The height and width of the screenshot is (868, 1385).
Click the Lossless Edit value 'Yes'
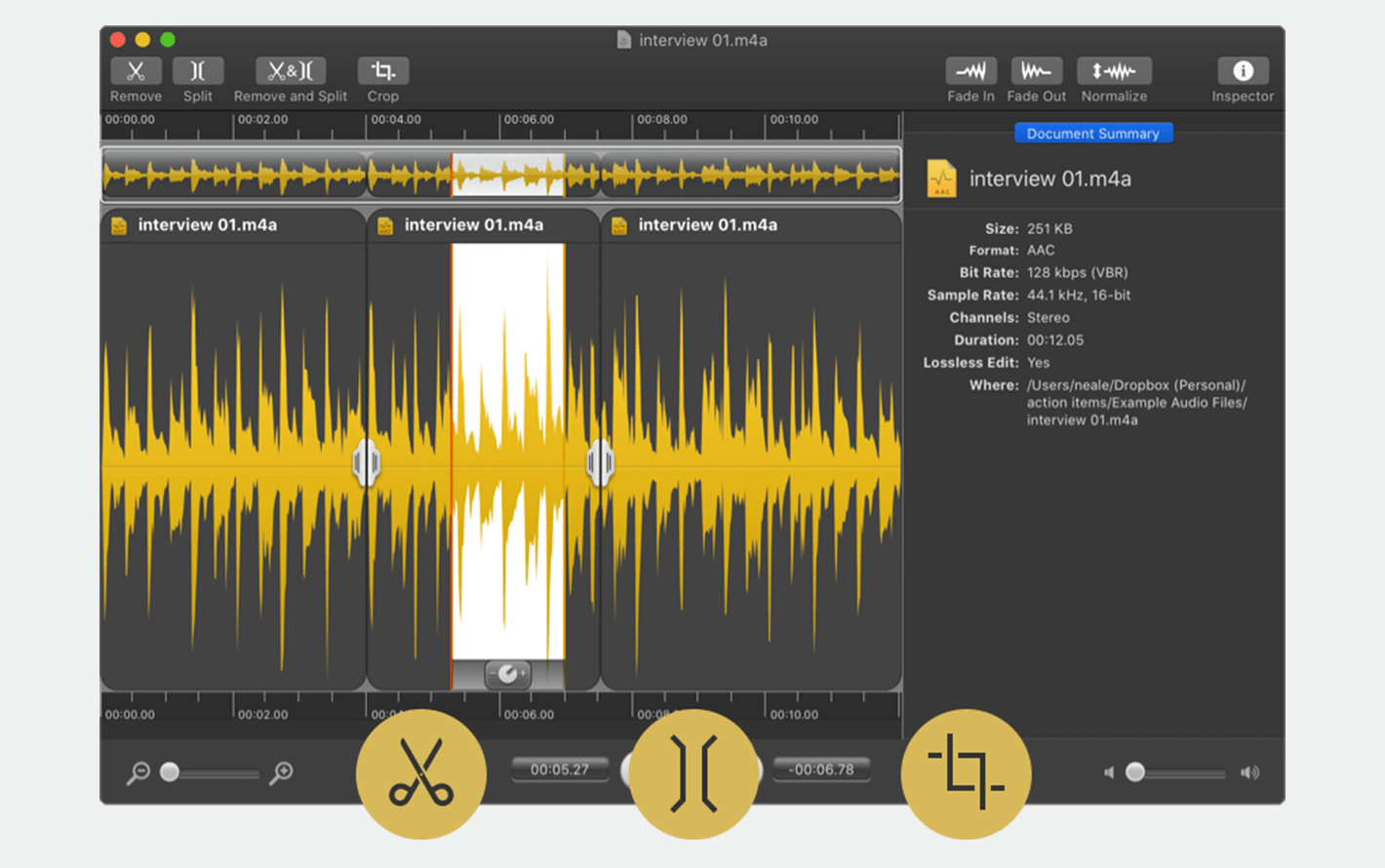tap(1038, 363)
